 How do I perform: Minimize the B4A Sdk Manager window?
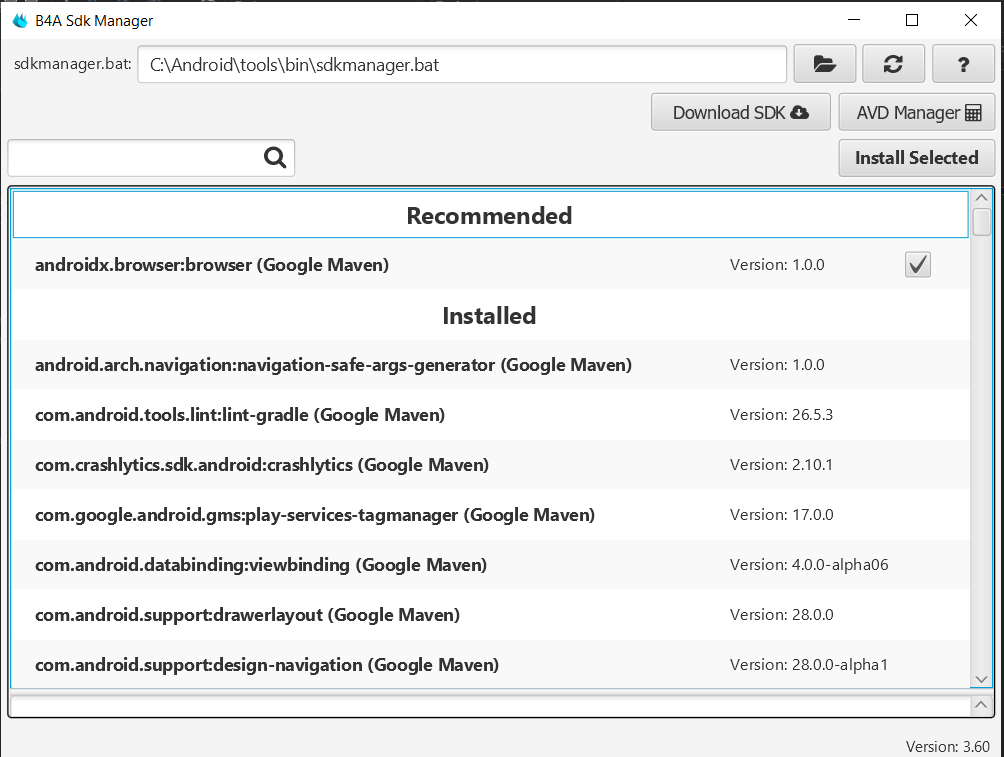pyautogui.click(x=854, y=20)
